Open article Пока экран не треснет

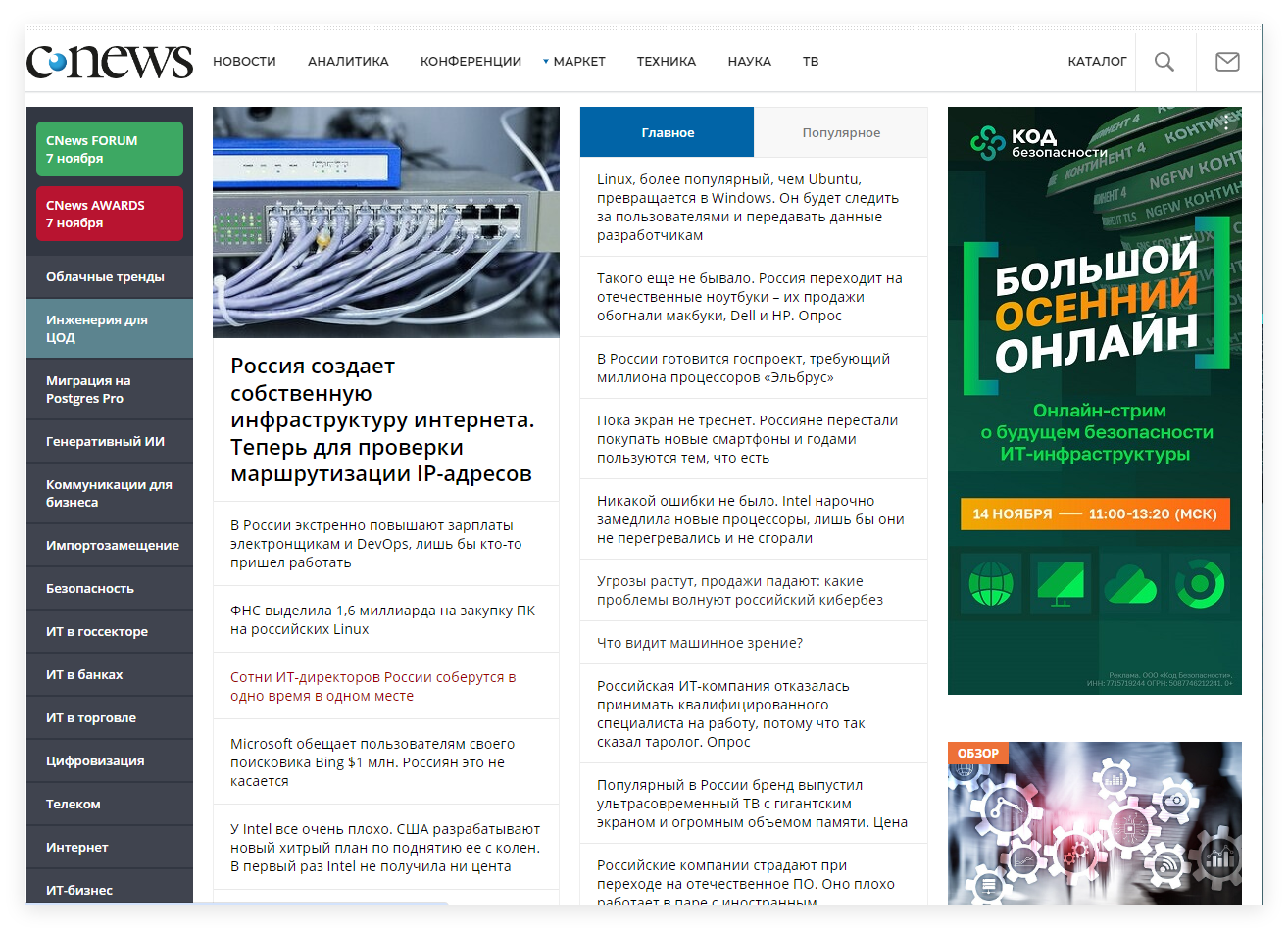tap(747, 439)
